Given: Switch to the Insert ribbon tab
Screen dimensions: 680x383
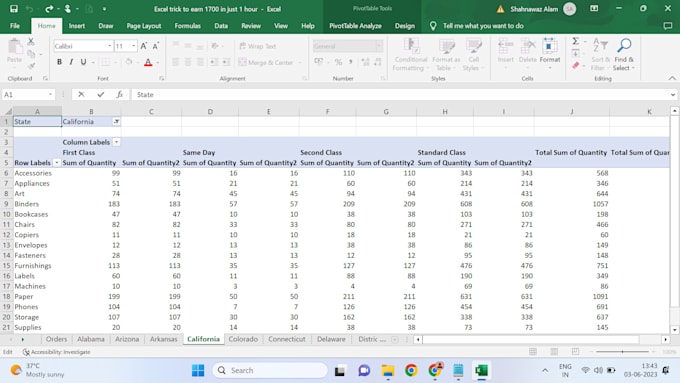Looking at the screenshot, I should coord(77,26).
